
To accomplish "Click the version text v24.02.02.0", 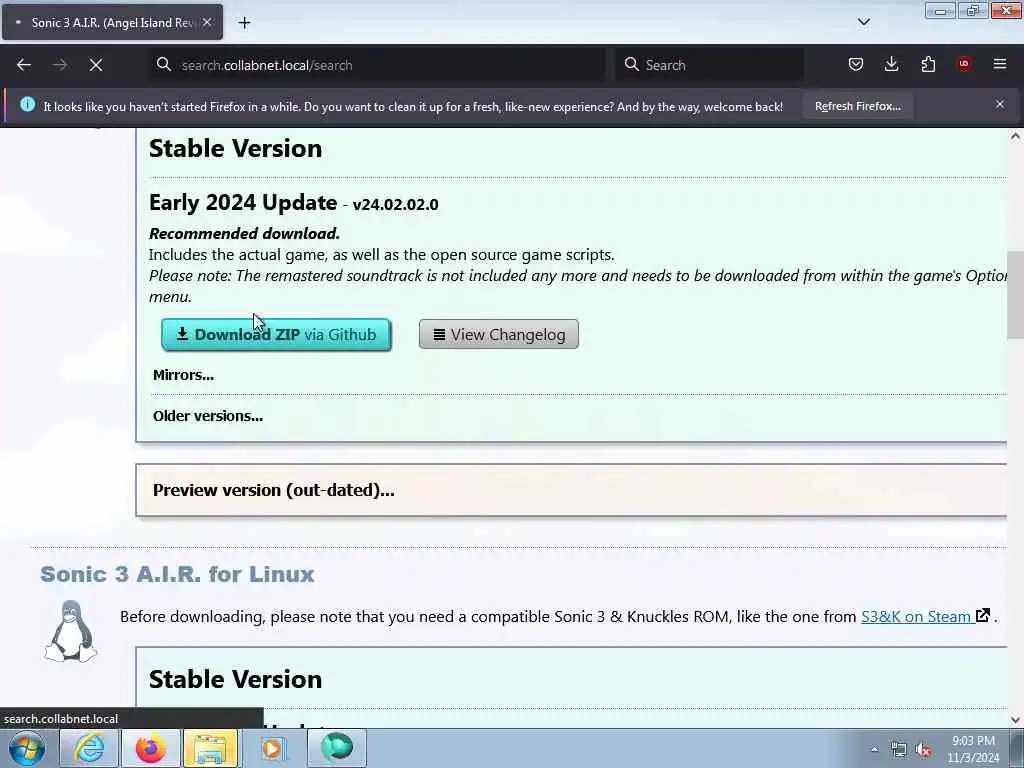I will 395,204.
